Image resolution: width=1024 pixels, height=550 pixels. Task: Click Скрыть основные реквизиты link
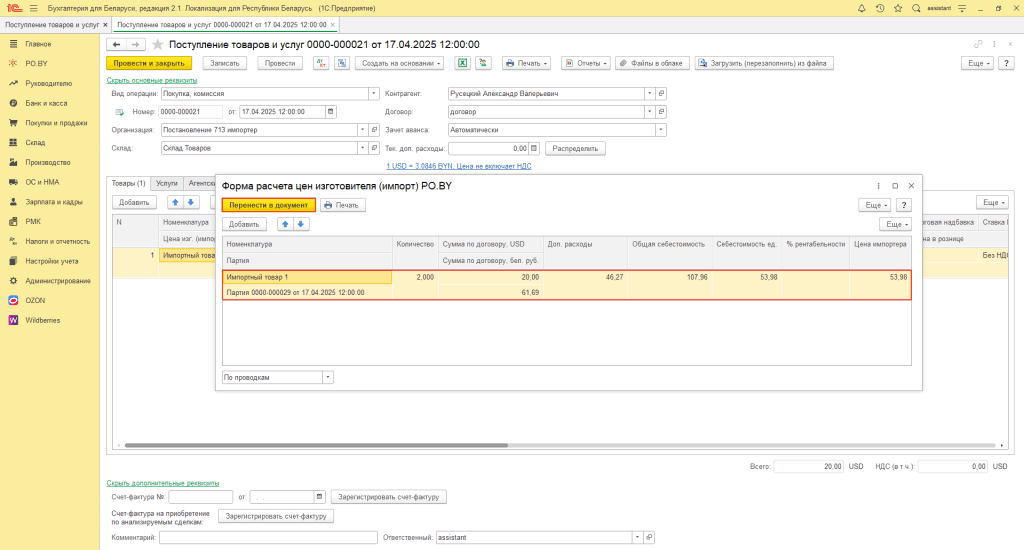pyautogui.click(x=152, y=80)
